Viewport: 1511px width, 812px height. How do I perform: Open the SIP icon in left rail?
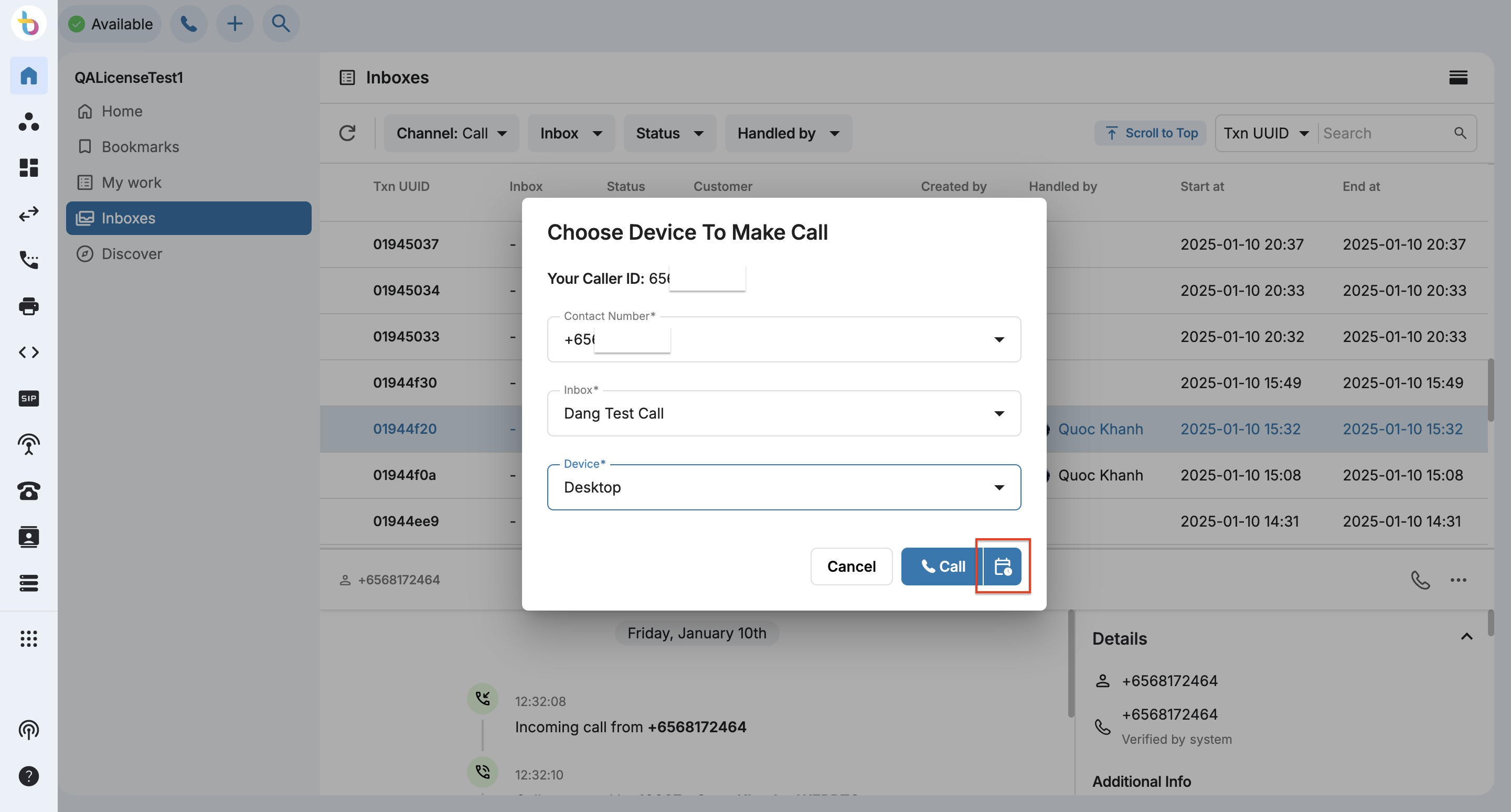click(x=29, y=399)
